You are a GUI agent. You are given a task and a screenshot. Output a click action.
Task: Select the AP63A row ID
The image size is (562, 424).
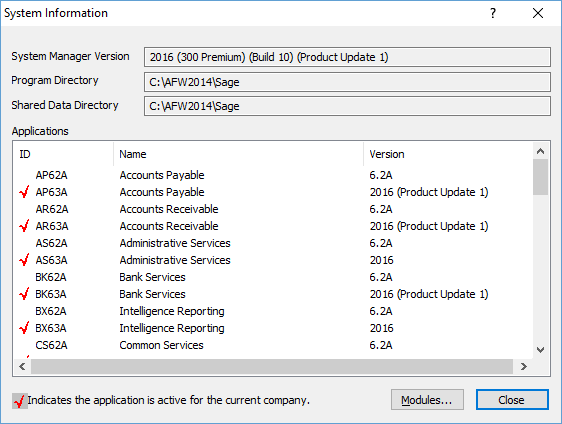51,192
